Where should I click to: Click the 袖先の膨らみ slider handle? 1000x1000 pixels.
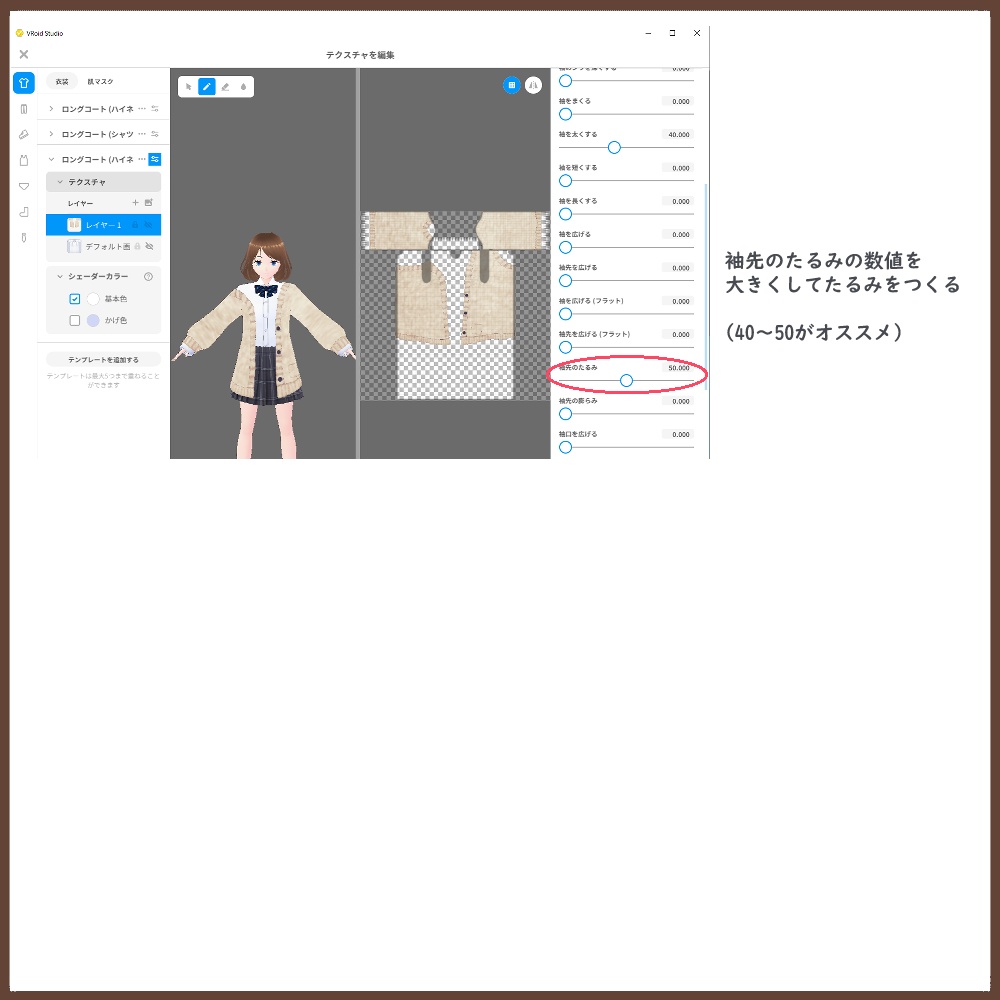(565, 414)
